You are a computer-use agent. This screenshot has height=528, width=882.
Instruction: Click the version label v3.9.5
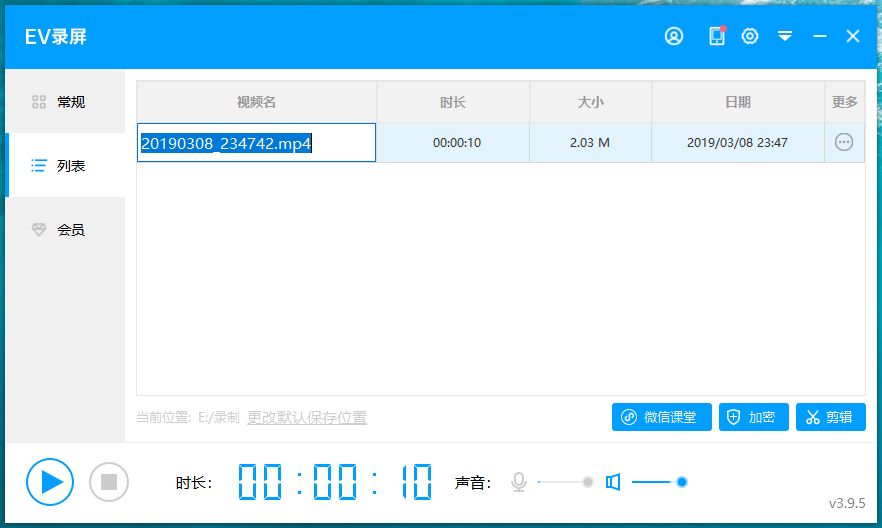pyautogui.click(x=847, y=503)
